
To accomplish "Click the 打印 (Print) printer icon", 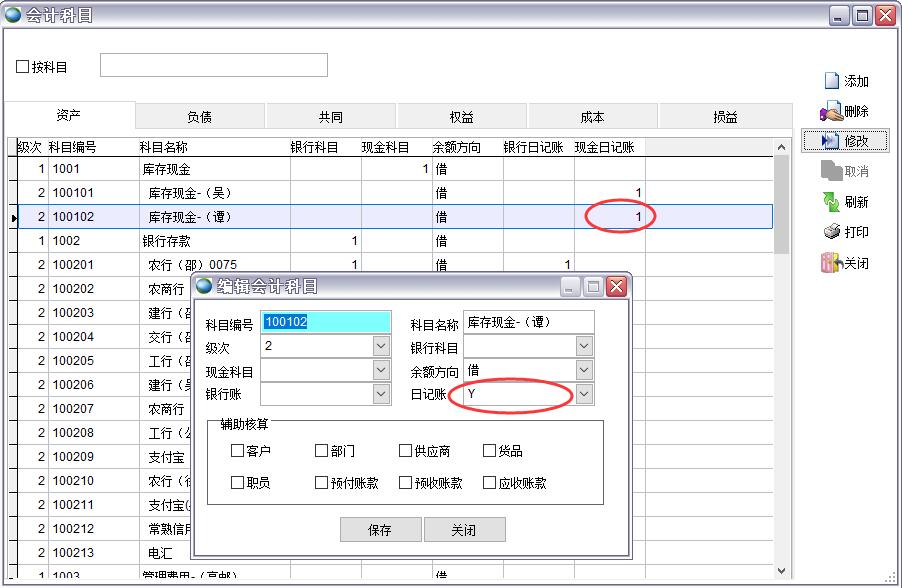I will (x=831, y=232).
